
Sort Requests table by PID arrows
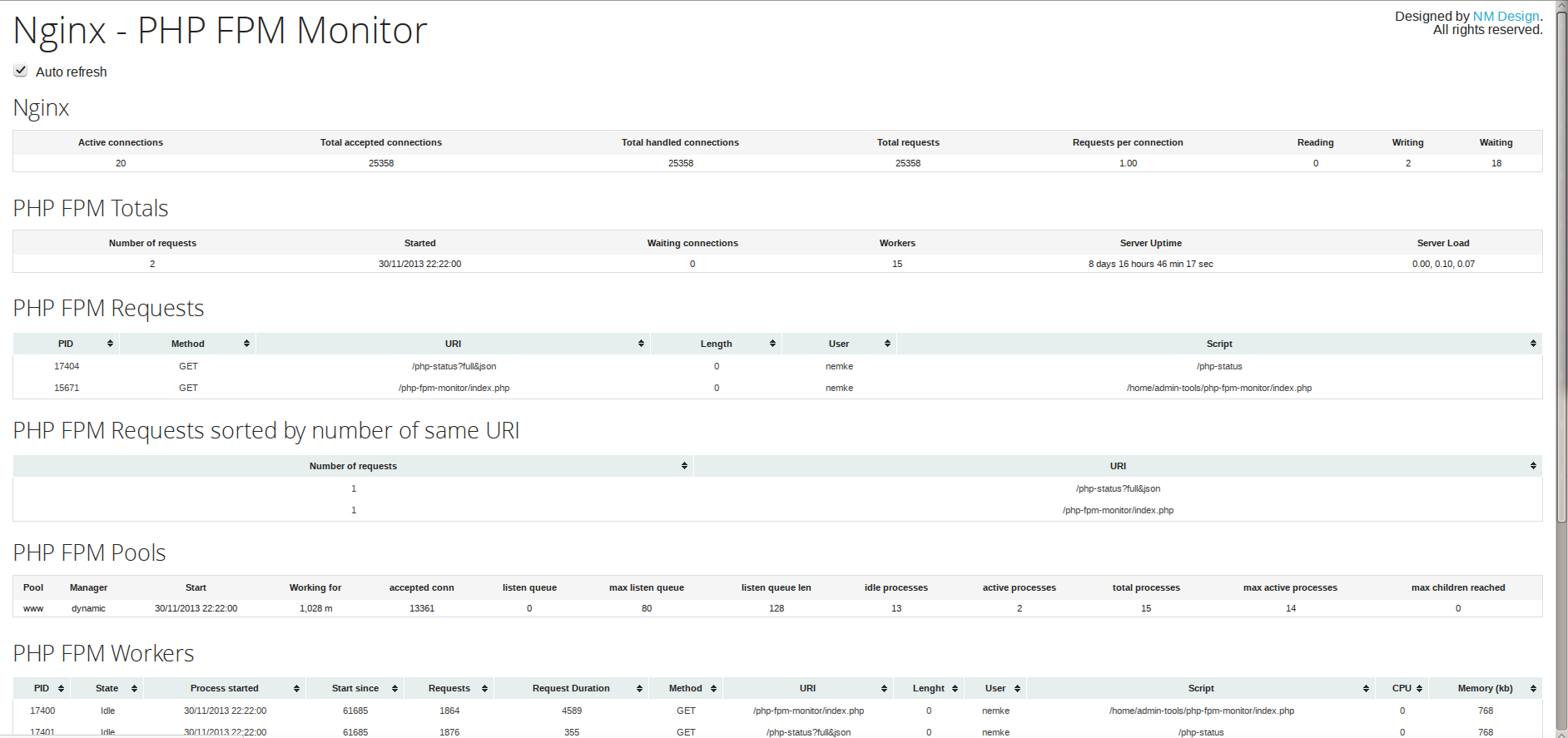(x=110, y=344)
